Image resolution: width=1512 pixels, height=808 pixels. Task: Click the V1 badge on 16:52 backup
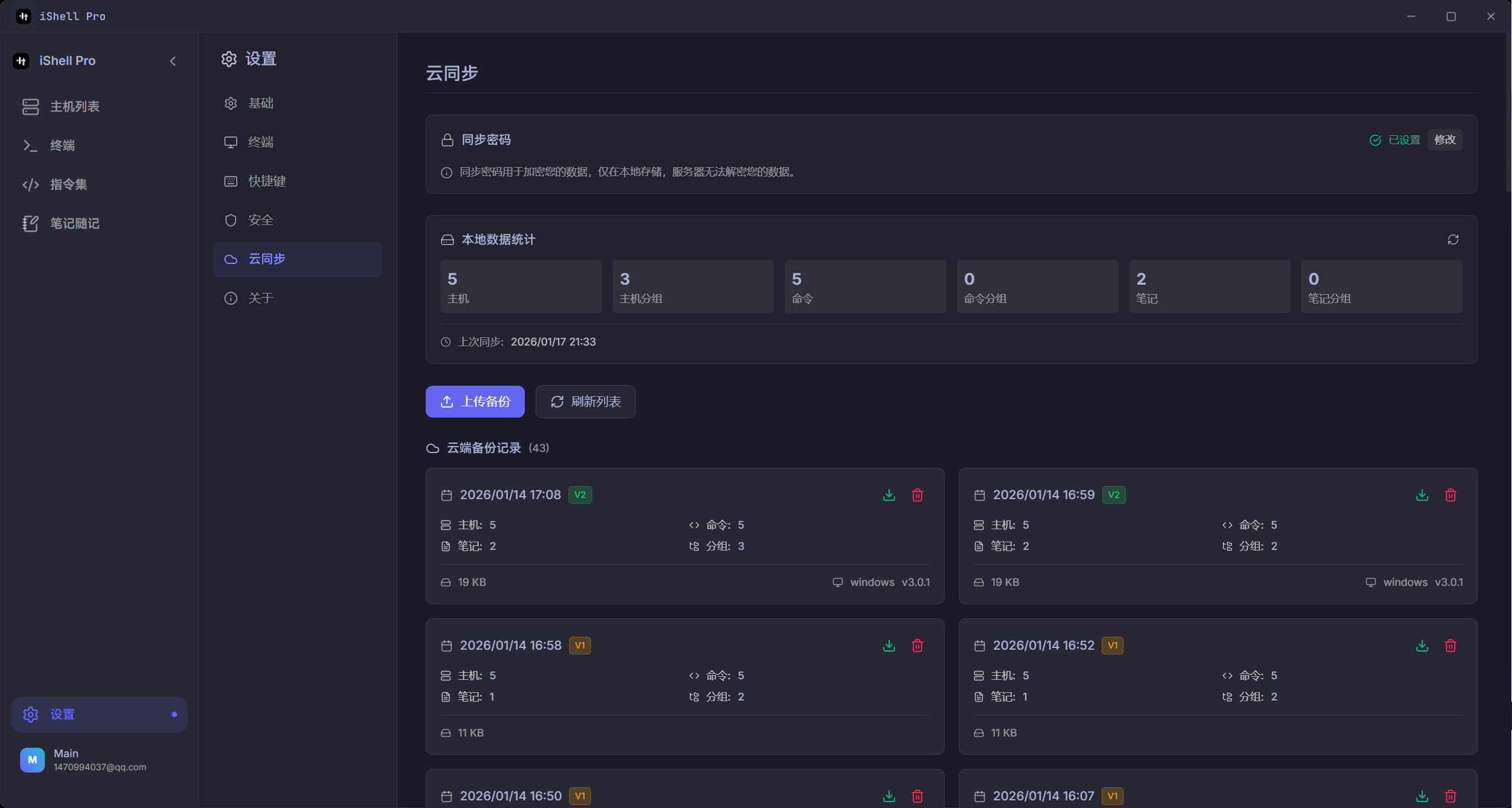pyautogui.click(x=1112, y=646)
